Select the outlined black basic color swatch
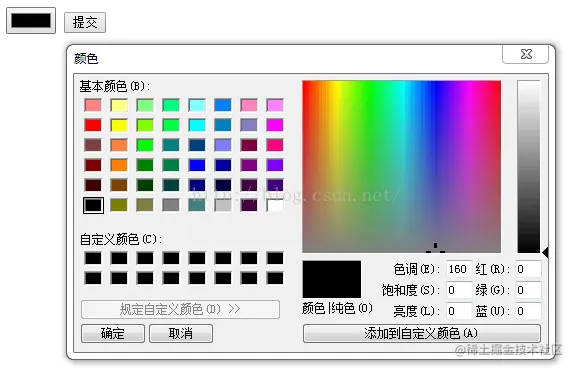The height and width of the screenshot is (368, 574). coord(93,205)
